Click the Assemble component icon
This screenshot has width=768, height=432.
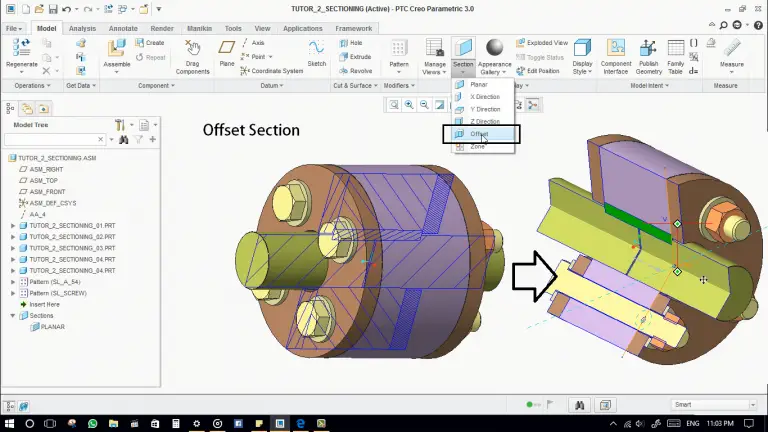[117, 50]
